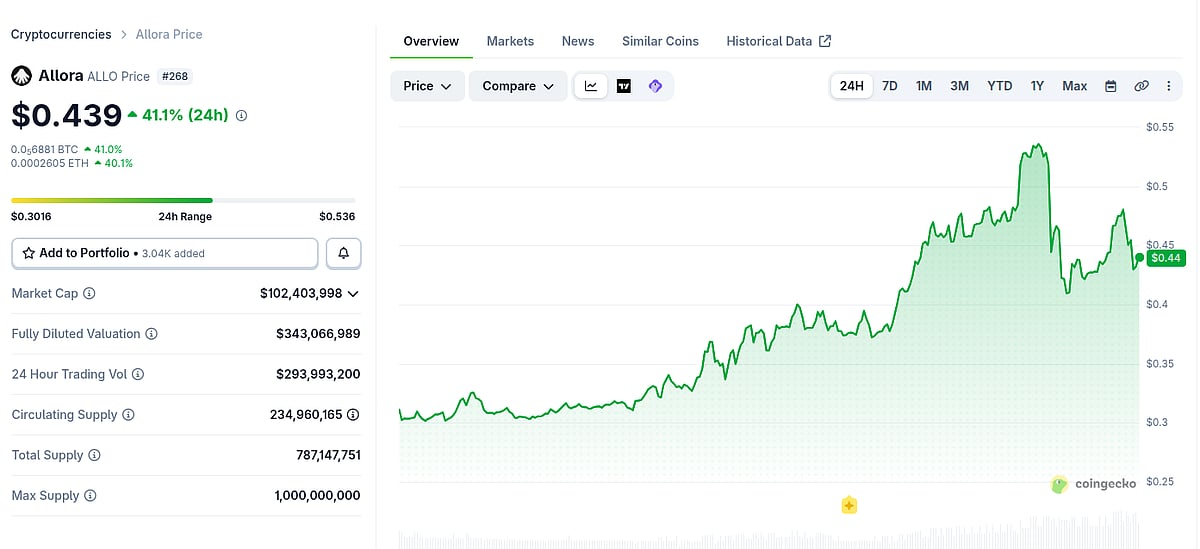Show Max Supply info icon
Image resolution: width=1200 pixels, height=549 pixels.
[90, 495]
